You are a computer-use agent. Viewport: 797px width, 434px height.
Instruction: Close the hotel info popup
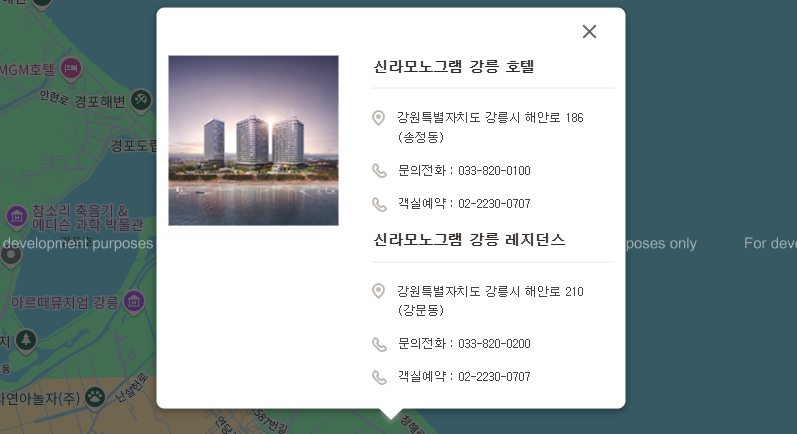589,32
